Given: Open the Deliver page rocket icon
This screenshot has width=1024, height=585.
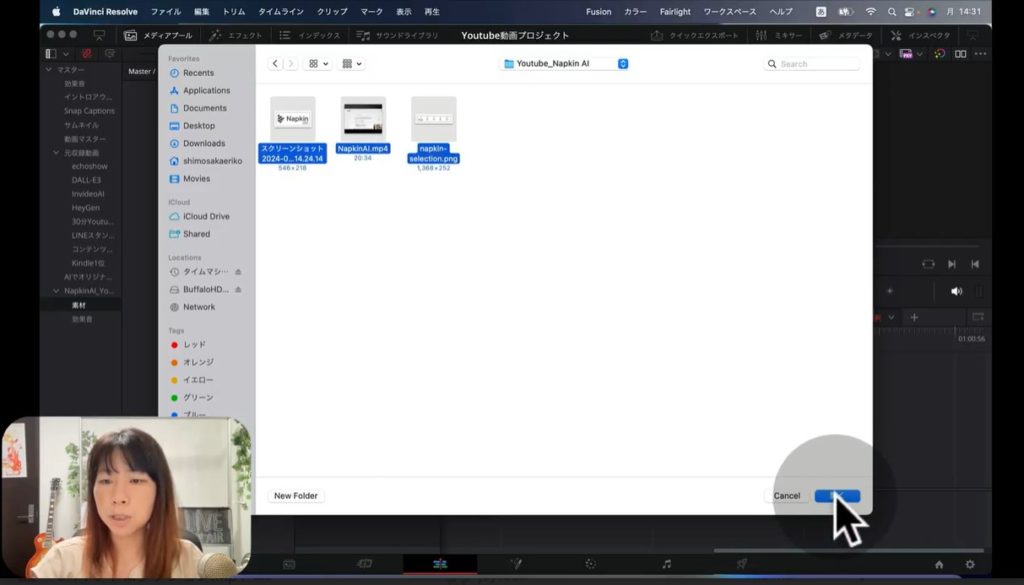Looking at the screenshot, I should coord(741,564).
